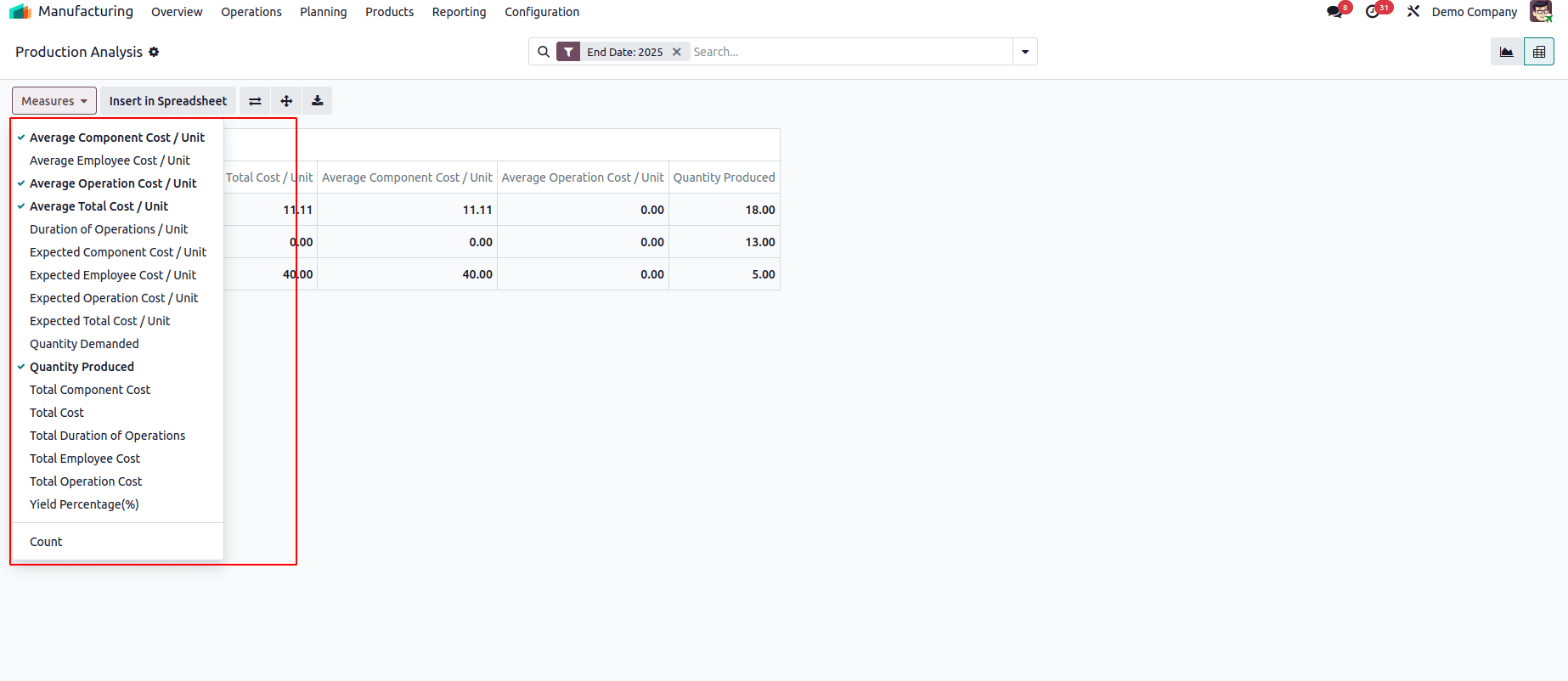Click the debug tools icon
Viewport: 1568px width, 681px height.
[1413, 12]
